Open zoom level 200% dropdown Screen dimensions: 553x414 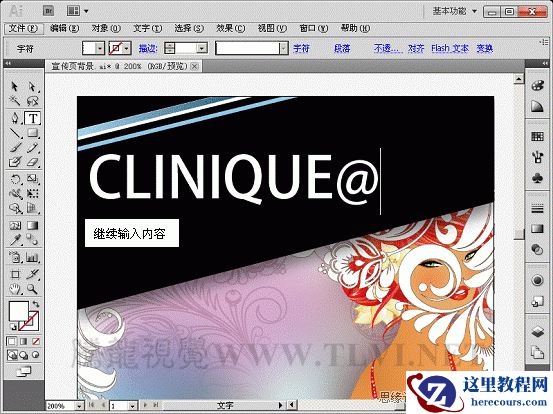(79, 406)
